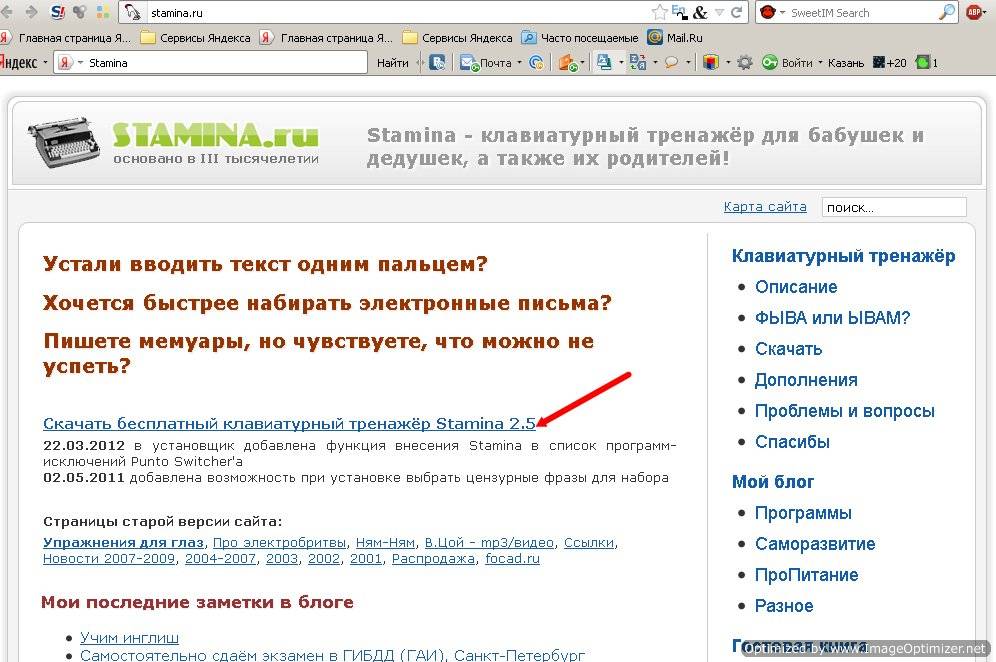The image size is (996, 662).
Task: Open blog category 'ПроПитание'
Action: click(806, 575)
